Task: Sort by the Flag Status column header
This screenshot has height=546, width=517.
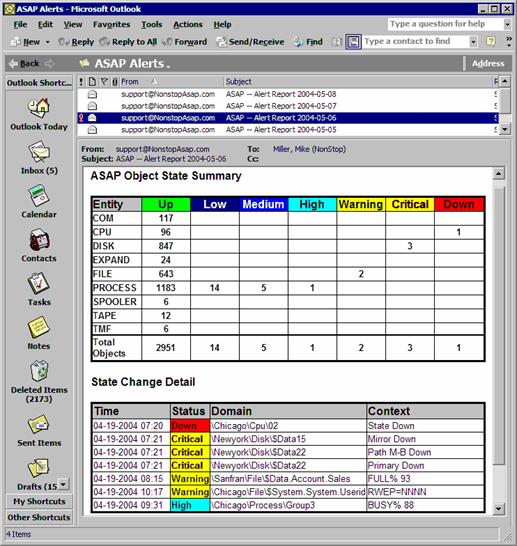Action: [x=104, y=82]
